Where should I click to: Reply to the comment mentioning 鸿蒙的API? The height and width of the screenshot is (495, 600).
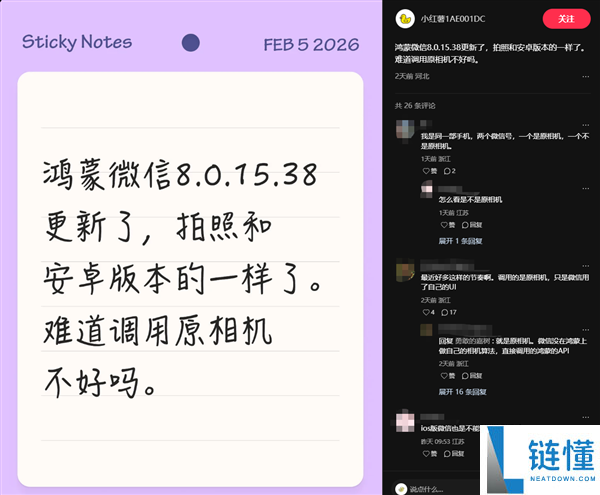coord(472,376)
